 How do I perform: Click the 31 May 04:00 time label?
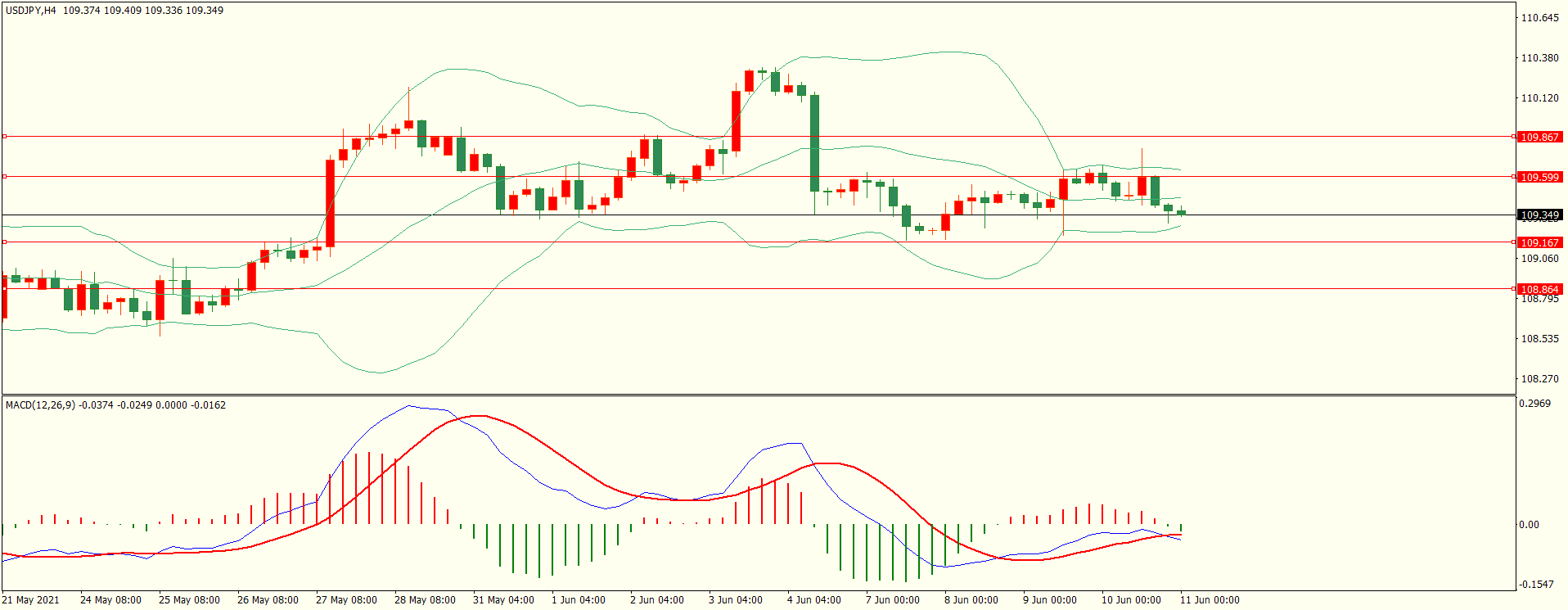[503, 600]
